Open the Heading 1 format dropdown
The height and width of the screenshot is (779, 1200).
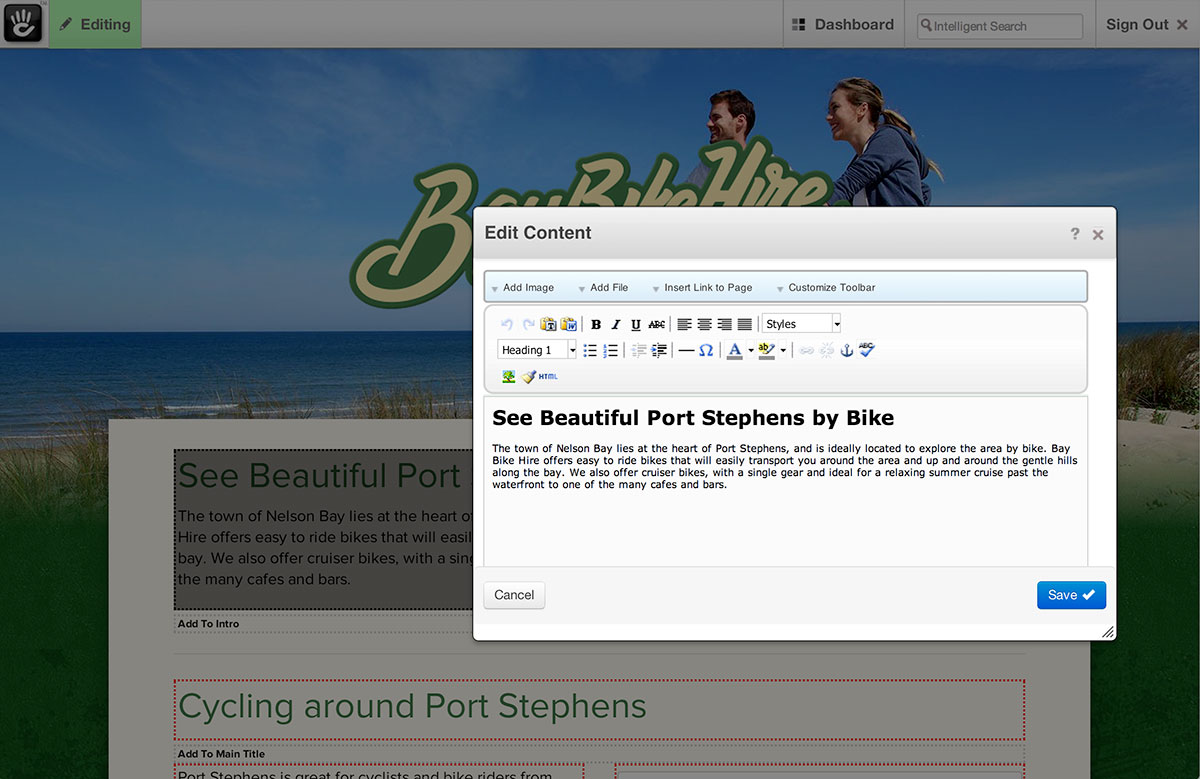tap(537, 350)
